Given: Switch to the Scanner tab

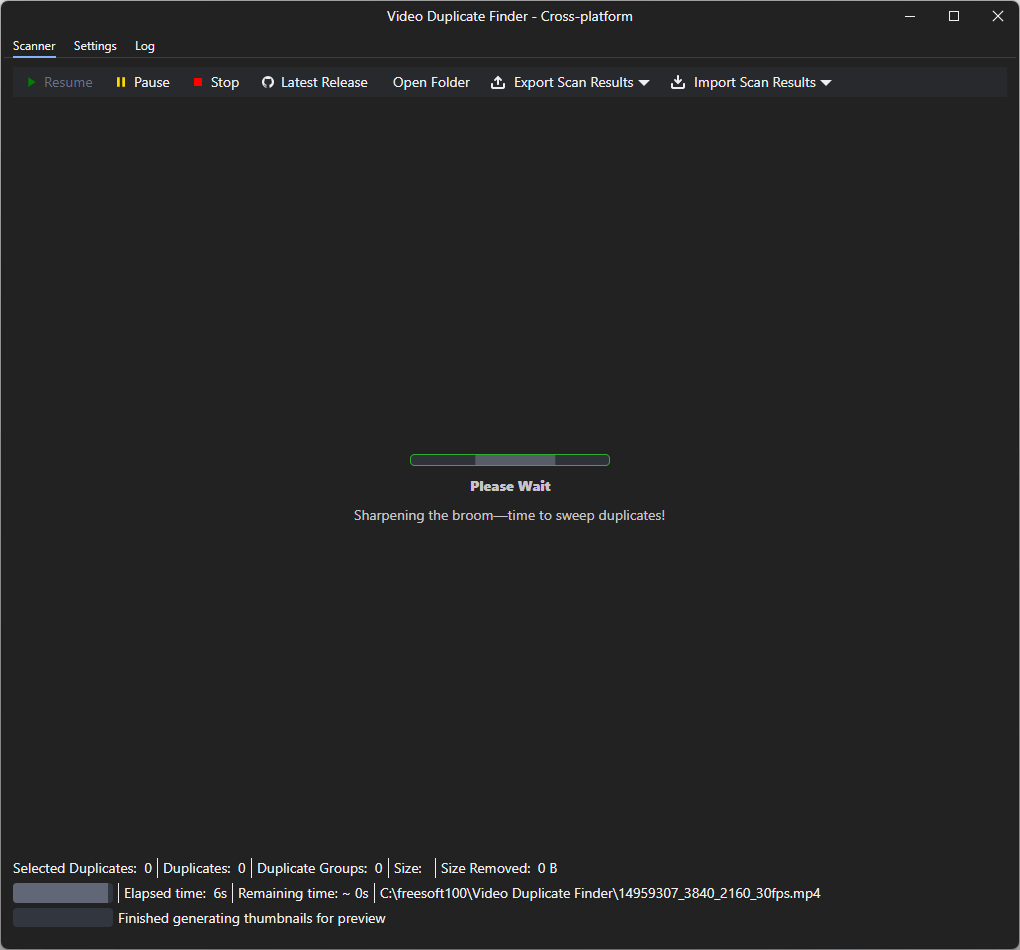Looking at the screenshot, I should point(34,46).
